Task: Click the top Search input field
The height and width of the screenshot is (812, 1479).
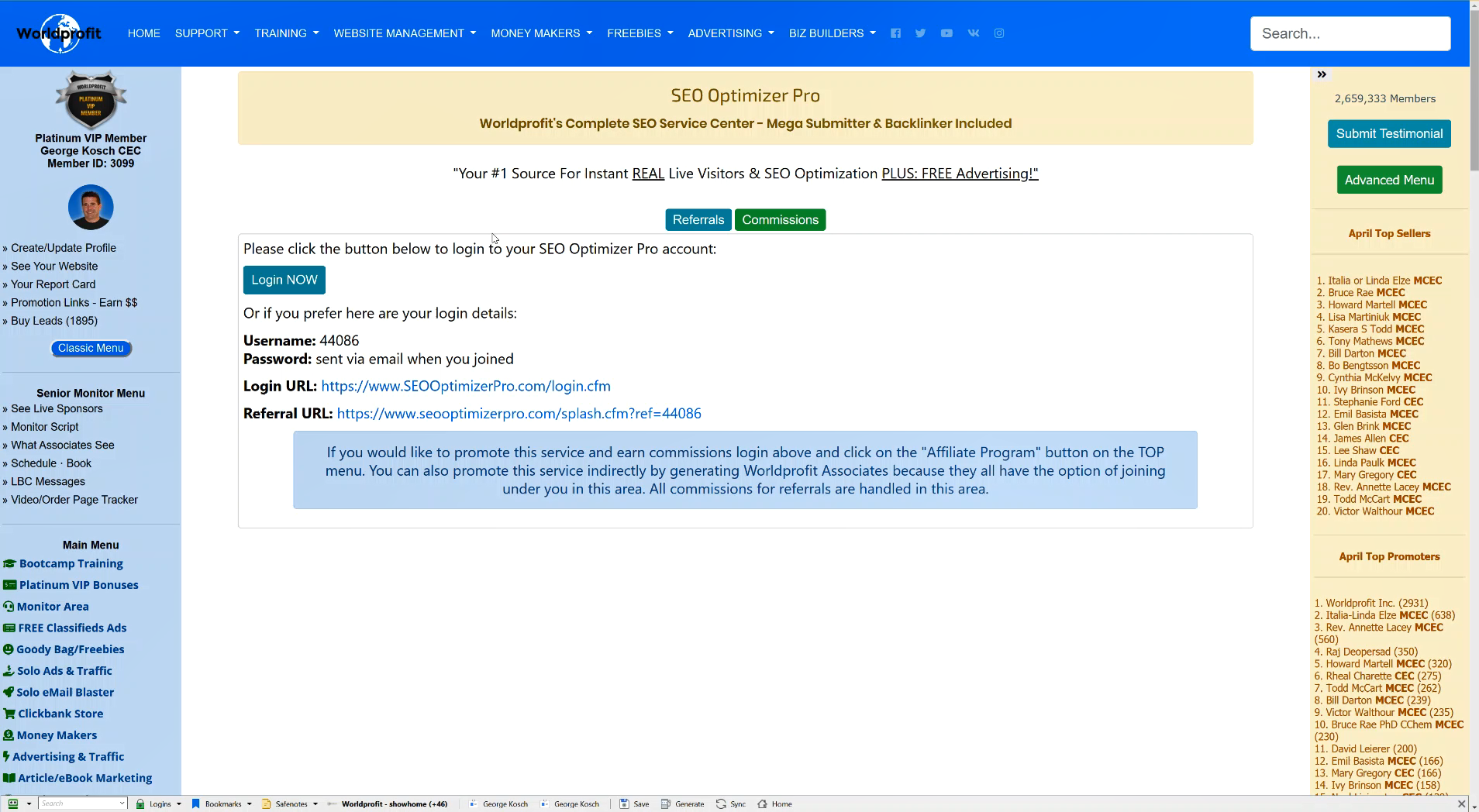Action: point(1350,33)
